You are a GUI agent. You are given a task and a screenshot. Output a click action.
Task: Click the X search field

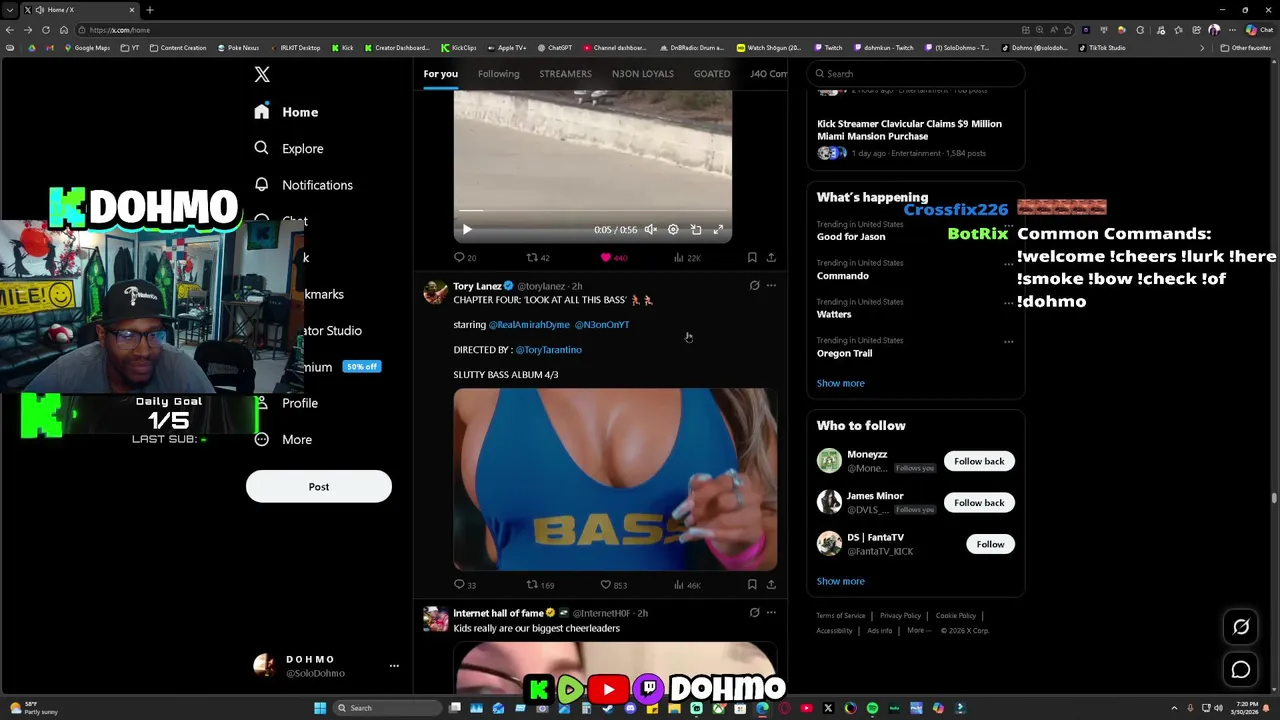click(917, 73)
